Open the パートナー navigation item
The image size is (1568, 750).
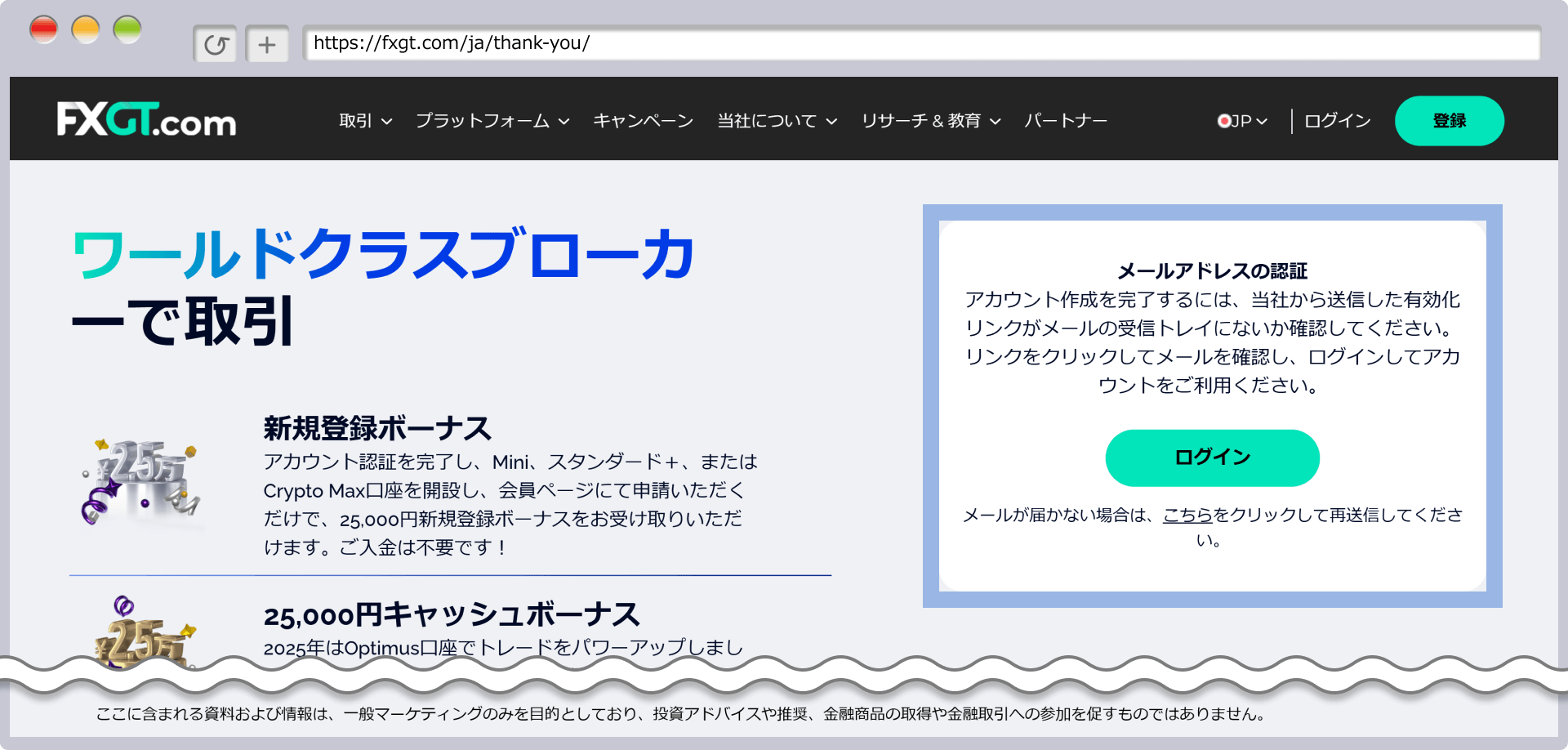pos(1065,120)
